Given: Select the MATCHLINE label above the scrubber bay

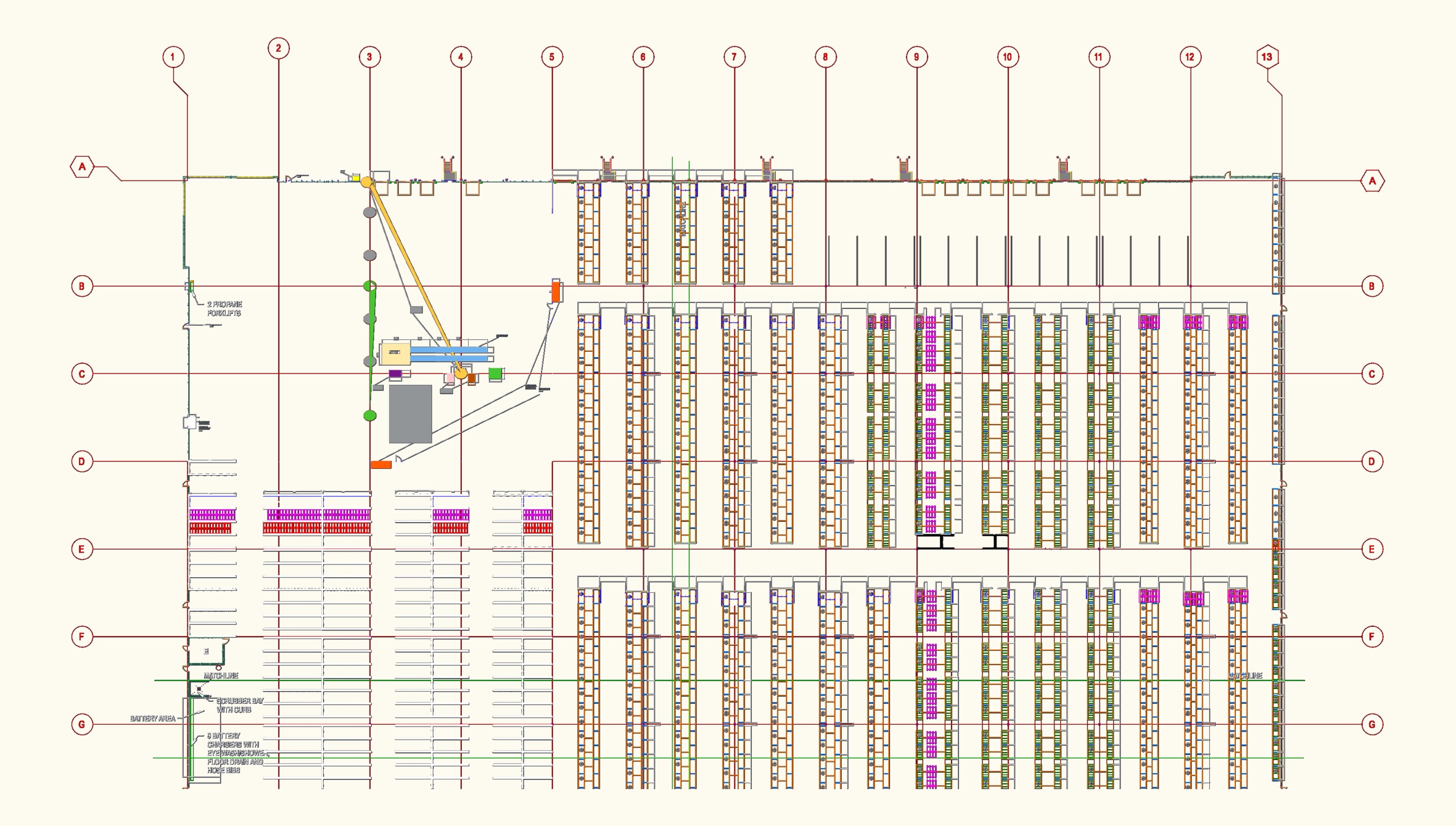Looking at the screenshot, I should 221,675.
